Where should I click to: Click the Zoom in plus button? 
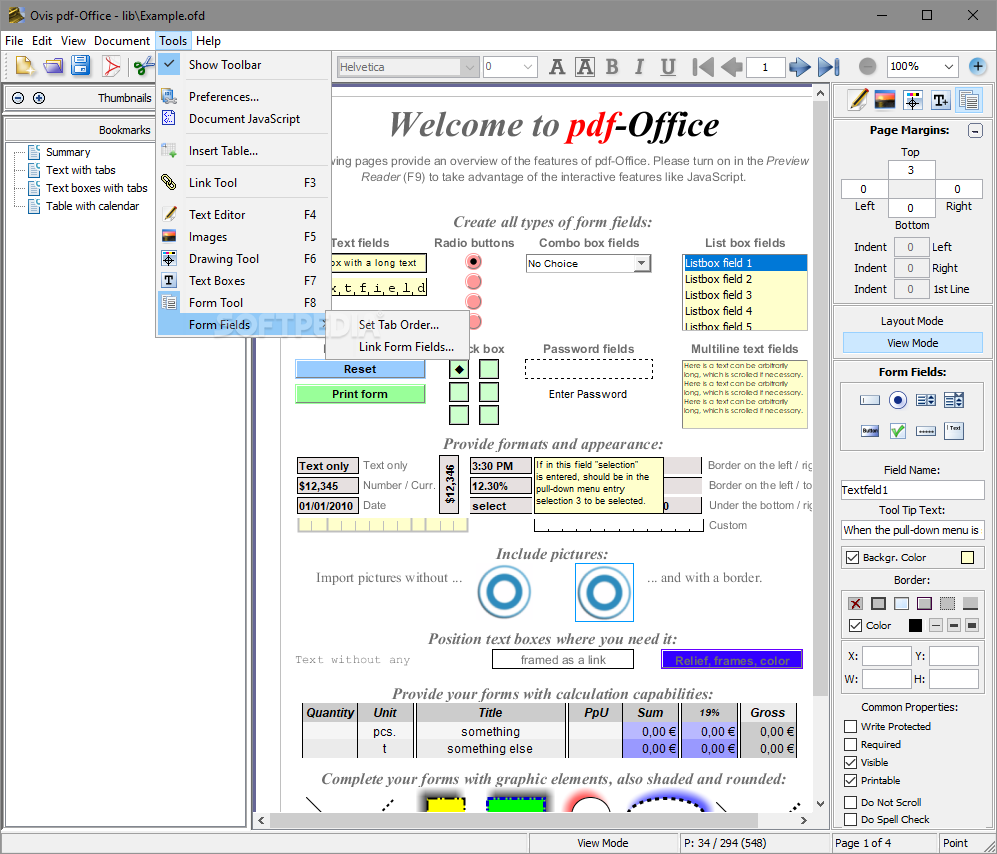coord(977,66)
